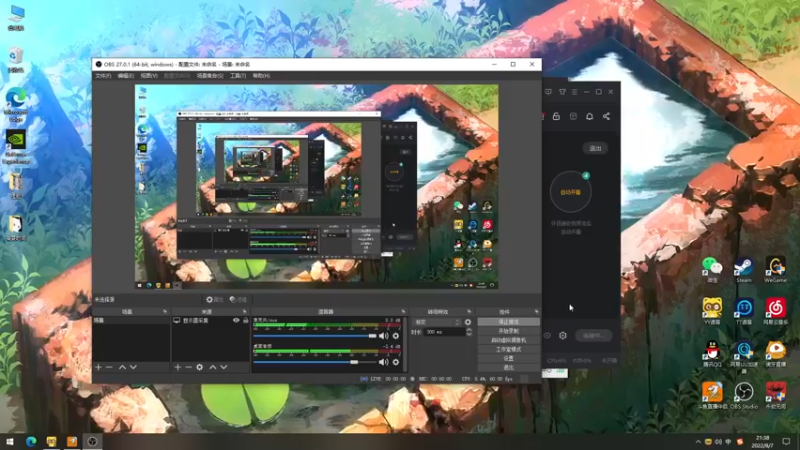Open OBS Studio desktop shortcut
Viewport: 800px width, 450px height.
coord(743,396)
